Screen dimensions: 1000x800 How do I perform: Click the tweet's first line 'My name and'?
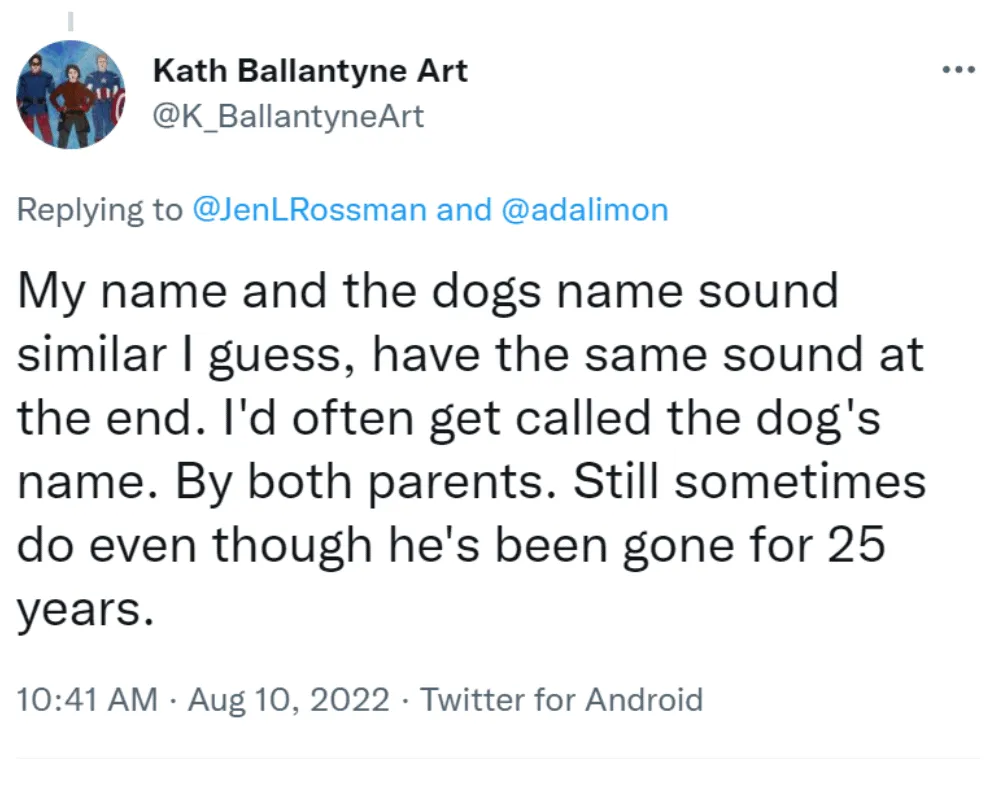pyautogui.click(x=172, y=291)
